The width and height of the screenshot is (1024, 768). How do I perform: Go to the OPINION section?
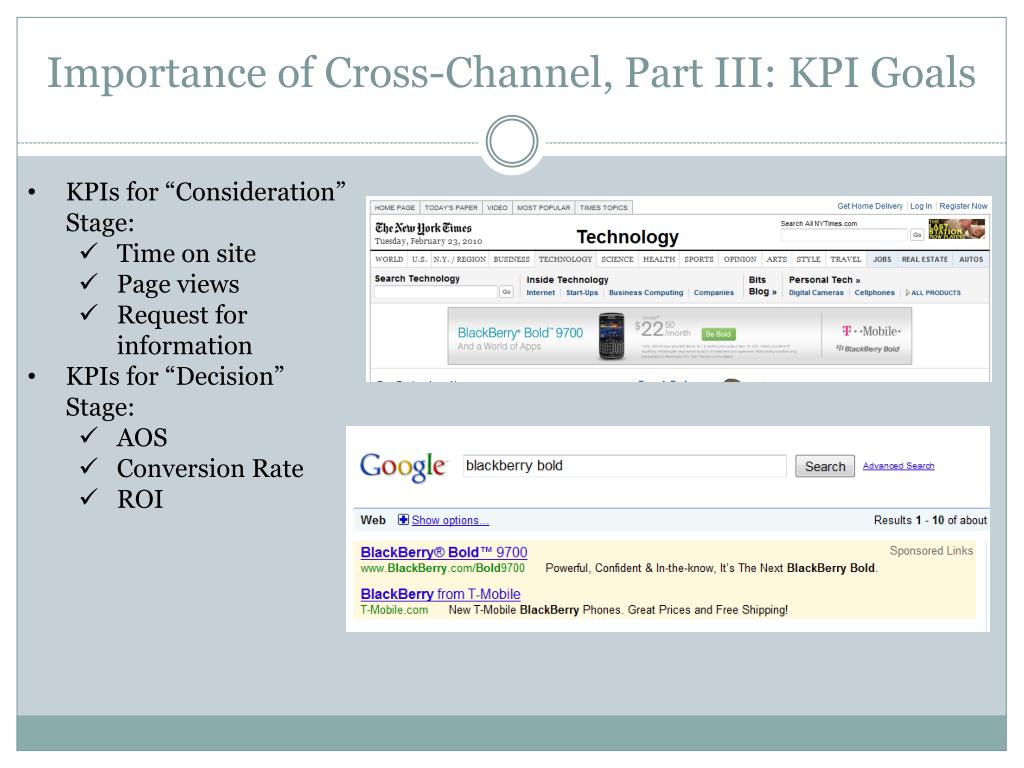click(x=740, y=259)
